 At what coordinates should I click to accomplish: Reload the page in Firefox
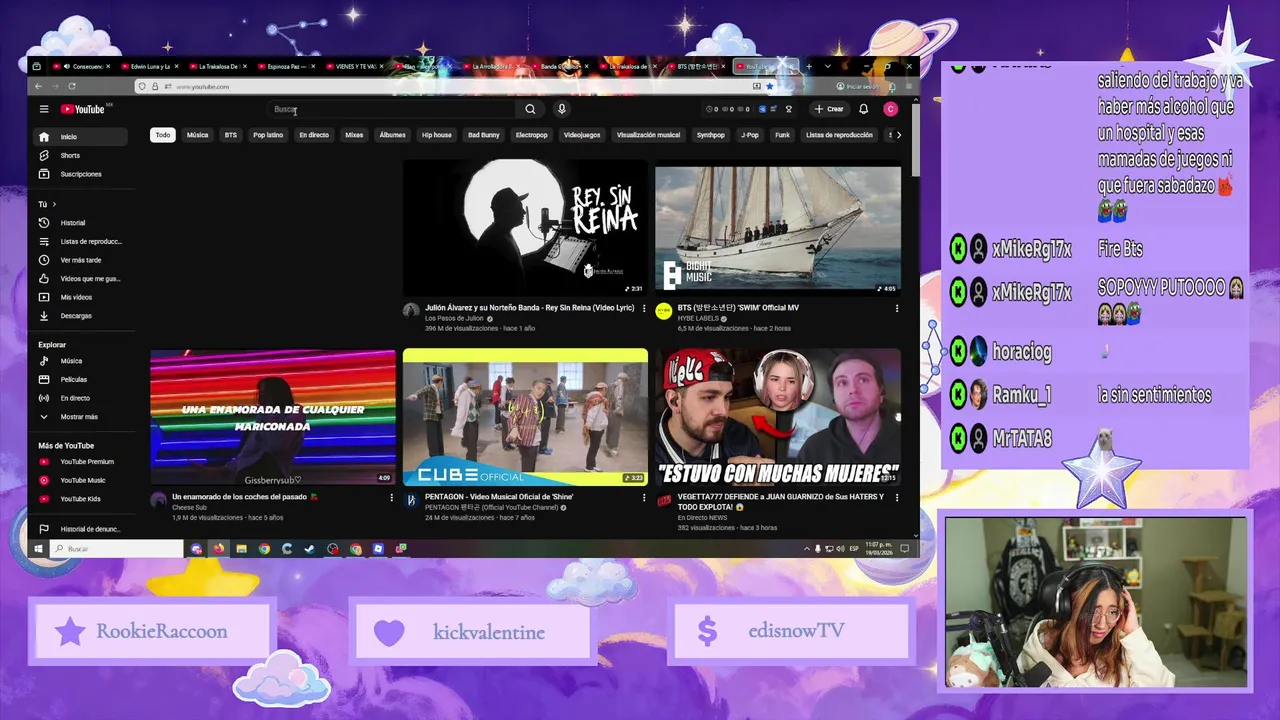72,86
